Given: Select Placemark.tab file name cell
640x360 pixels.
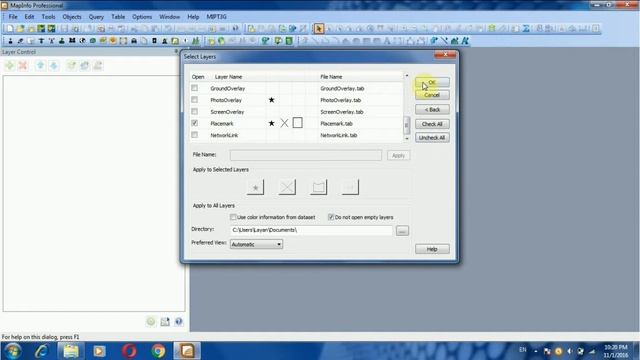Looking at the screenshot, I should coord(336,123).
